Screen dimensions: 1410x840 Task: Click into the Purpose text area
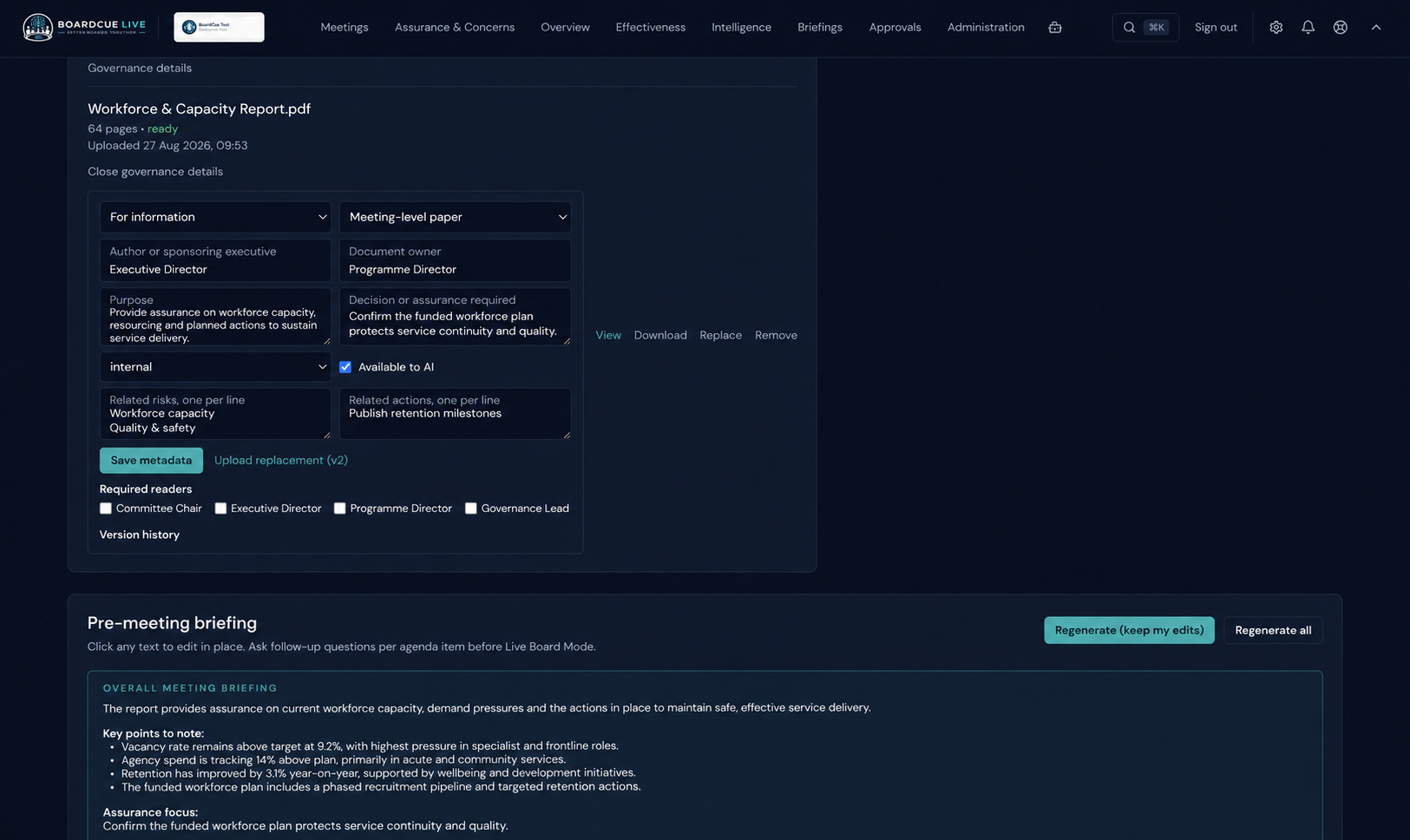[x=215, y=317]
